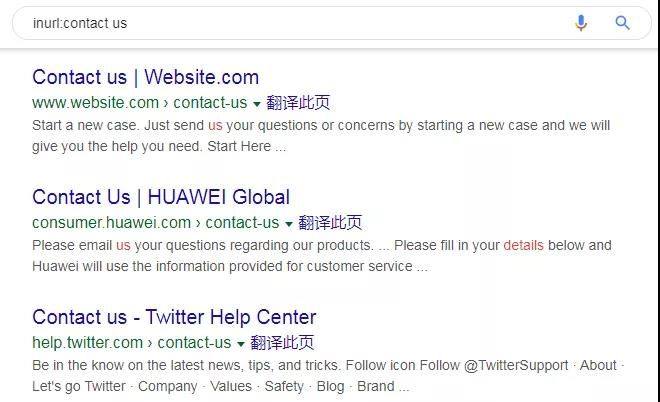Expand the dropdown arrow beside consumer.huawei.com URL
Viewport: 660px width, 402px height.
pos(289,224)
